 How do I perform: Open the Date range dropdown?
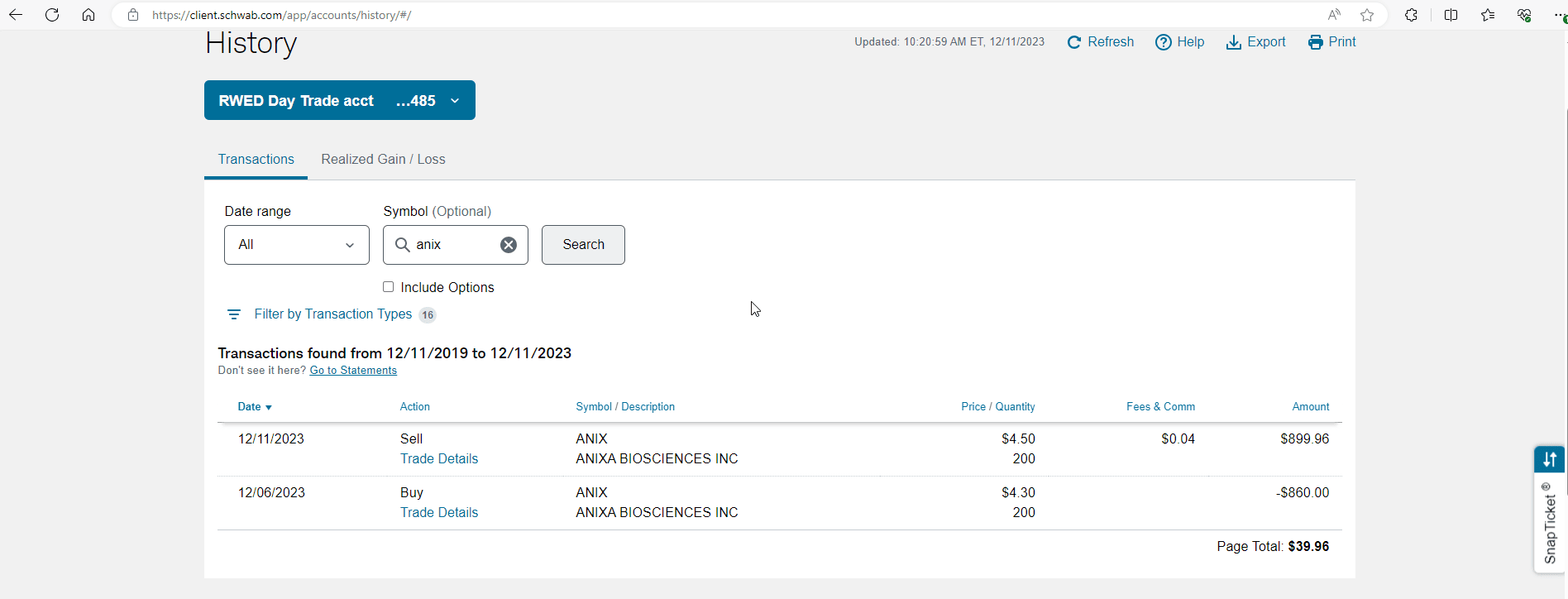(296, 245)
